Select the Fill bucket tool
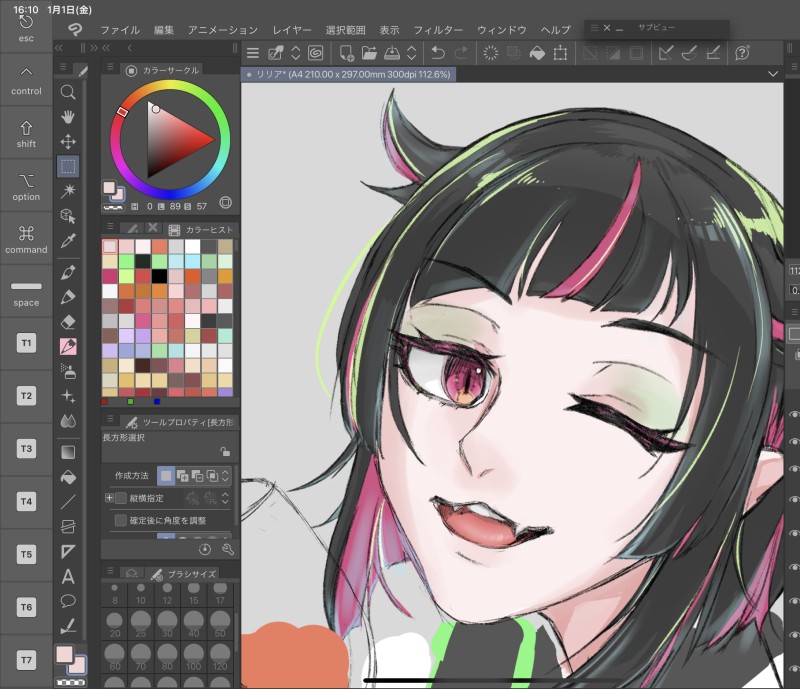This screenshot has height=689, width=800. coord(68,477)
